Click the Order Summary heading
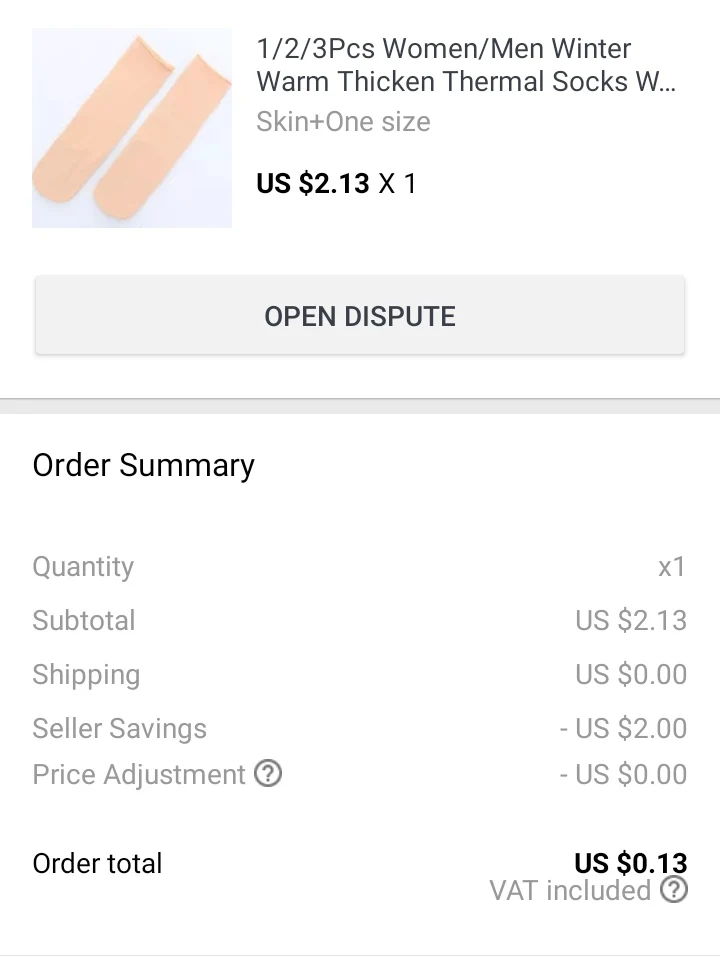This screenshot has width=720, height=957. [143, 465]
